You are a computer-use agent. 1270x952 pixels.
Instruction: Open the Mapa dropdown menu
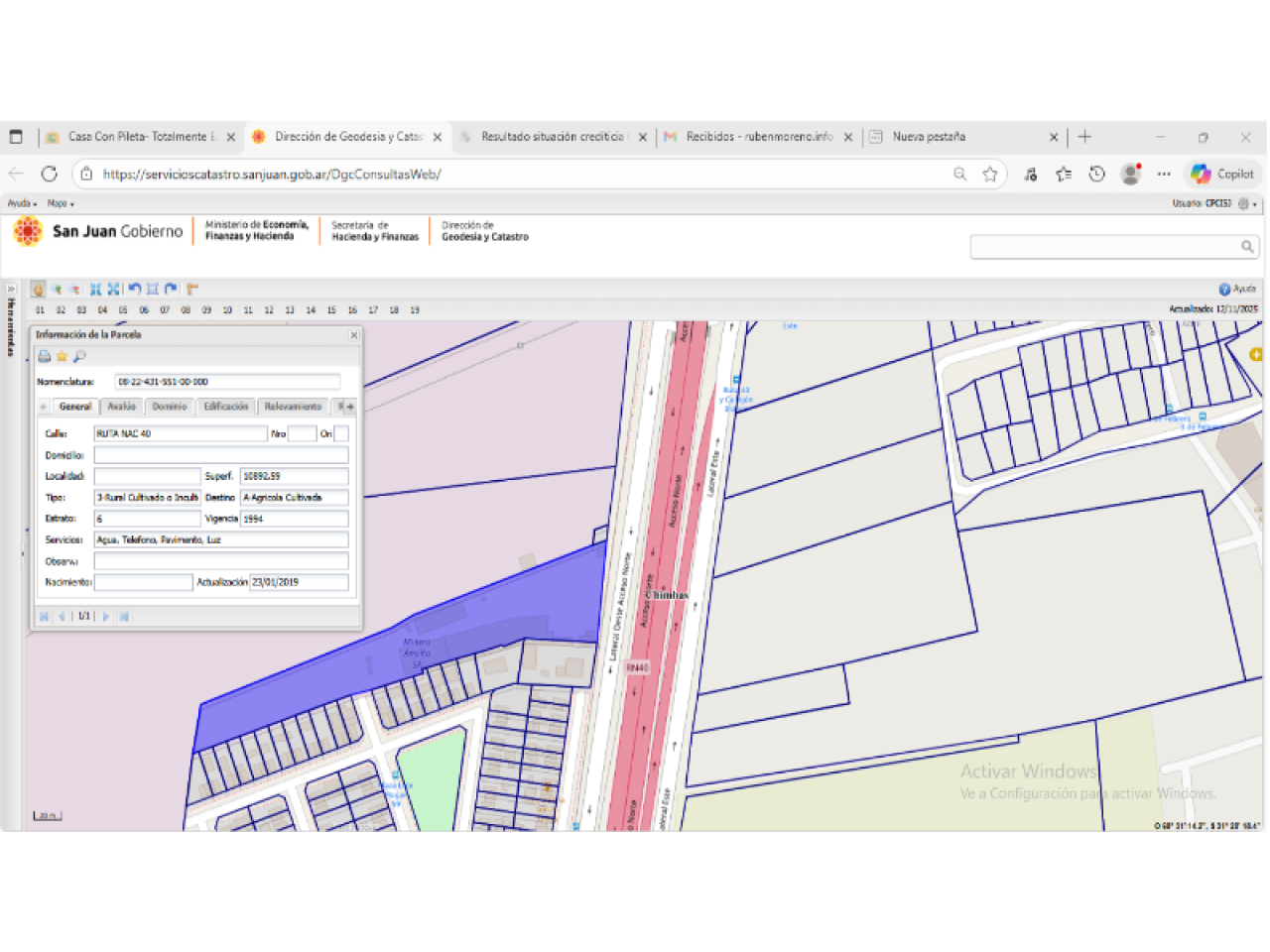(x=60, y=203)
